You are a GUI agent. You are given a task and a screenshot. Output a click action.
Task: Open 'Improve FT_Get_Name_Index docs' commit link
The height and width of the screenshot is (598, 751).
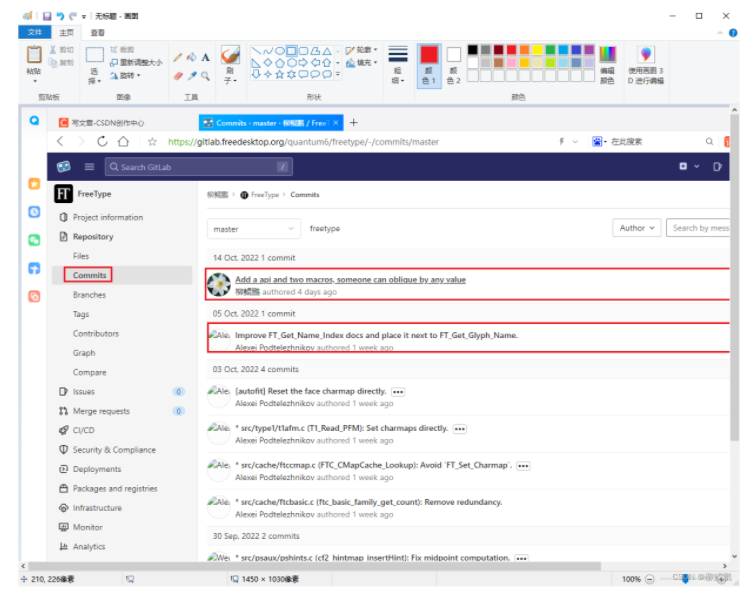376,335
